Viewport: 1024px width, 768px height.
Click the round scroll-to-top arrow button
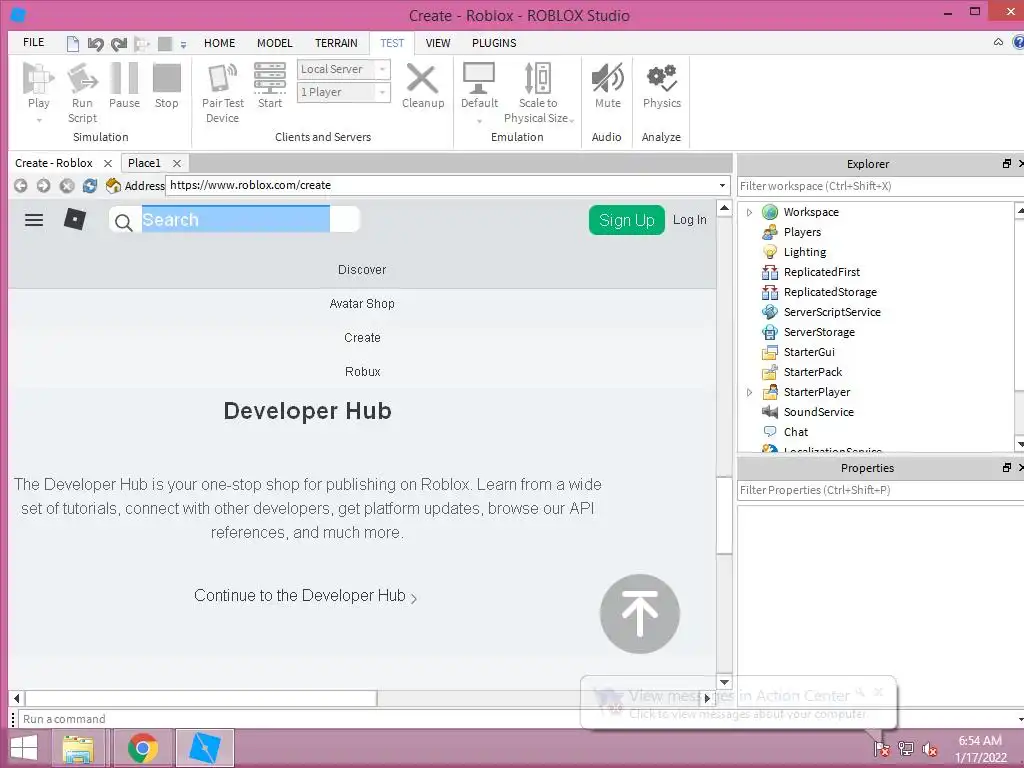coord(639,614)
